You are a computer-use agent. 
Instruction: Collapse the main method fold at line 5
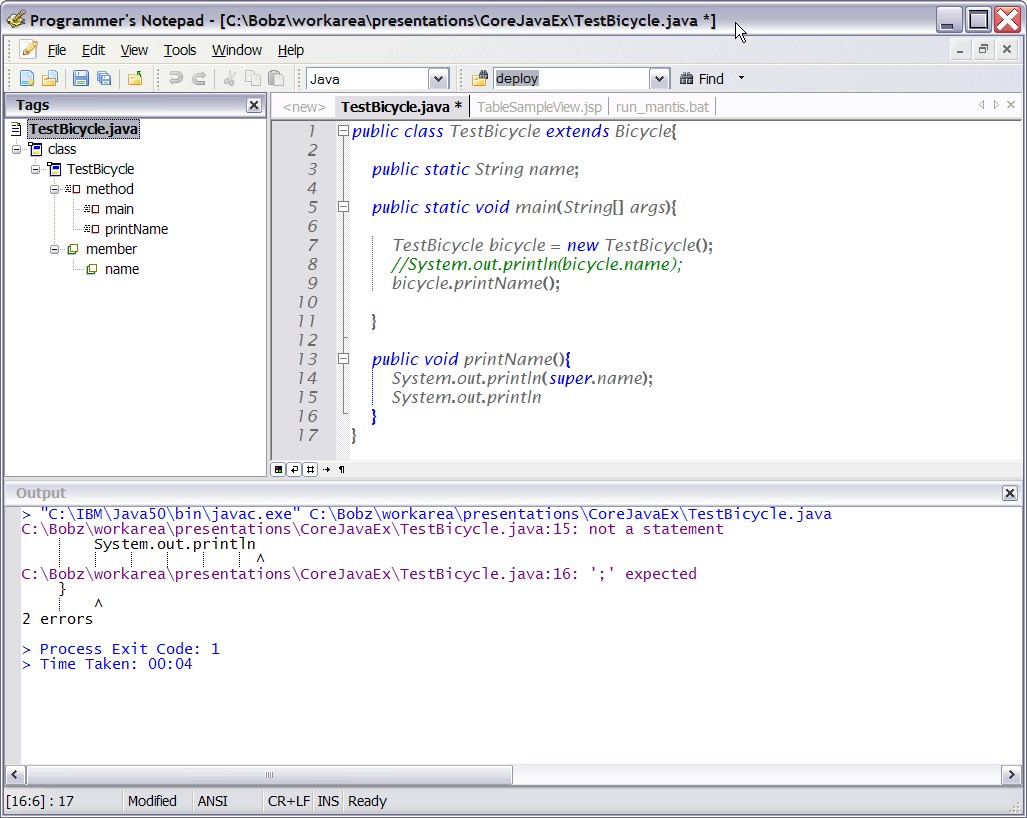click(x=343, y=207)
